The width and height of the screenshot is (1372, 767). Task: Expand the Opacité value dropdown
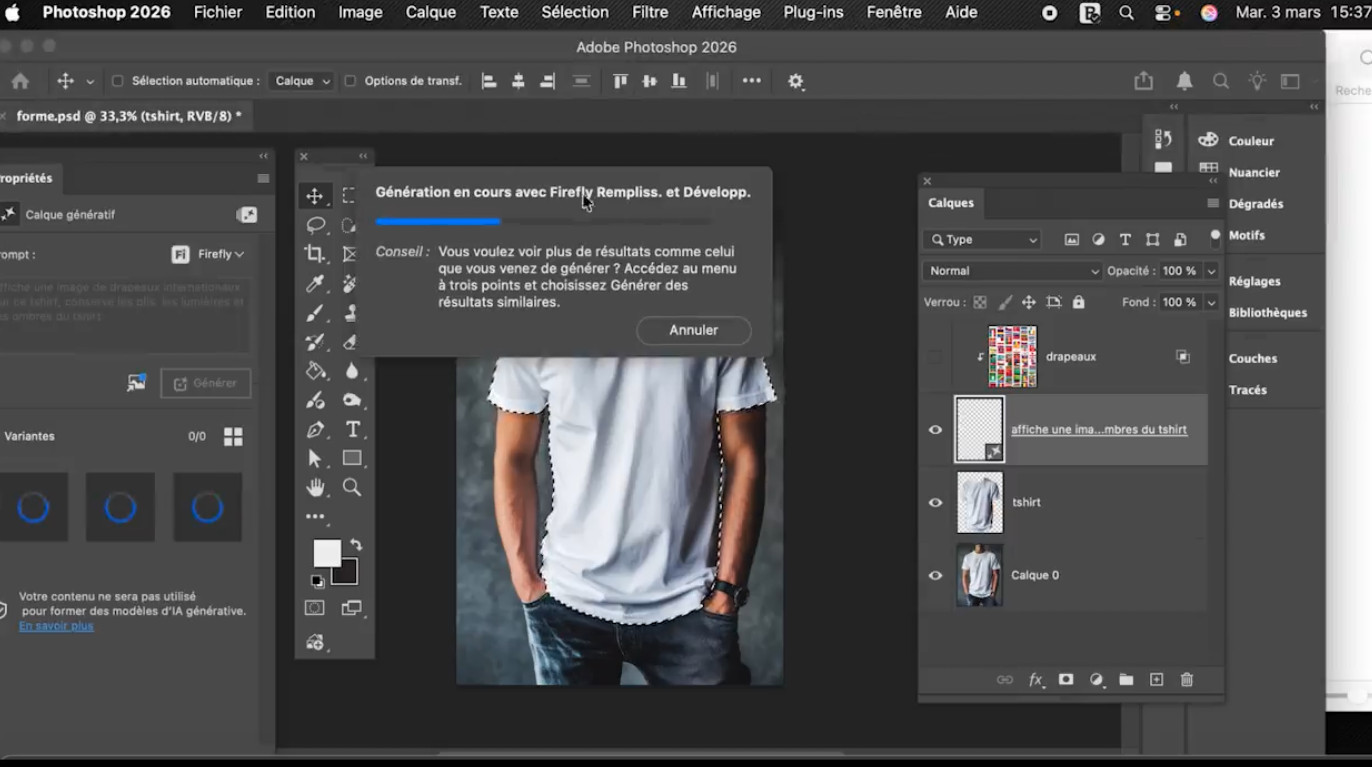[x=1211, y=271]
